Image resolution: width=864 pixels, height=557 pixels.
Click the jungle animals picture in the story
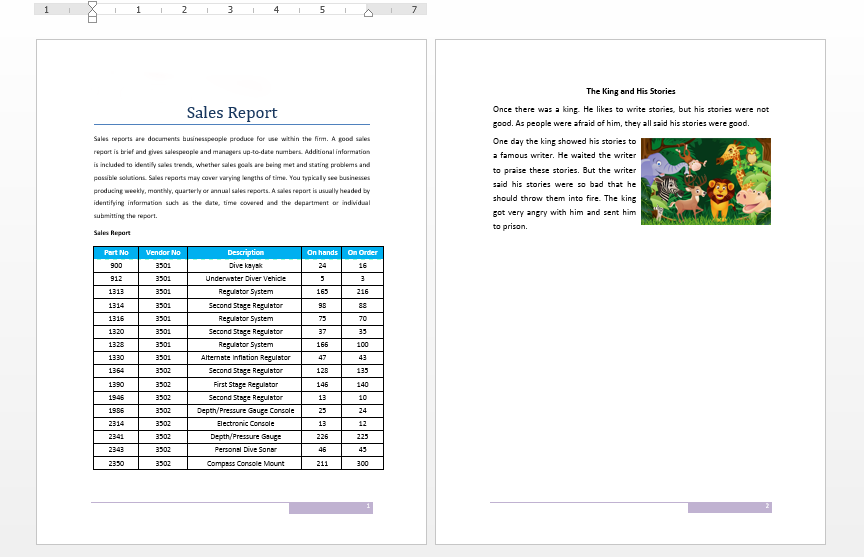point(706,181)
